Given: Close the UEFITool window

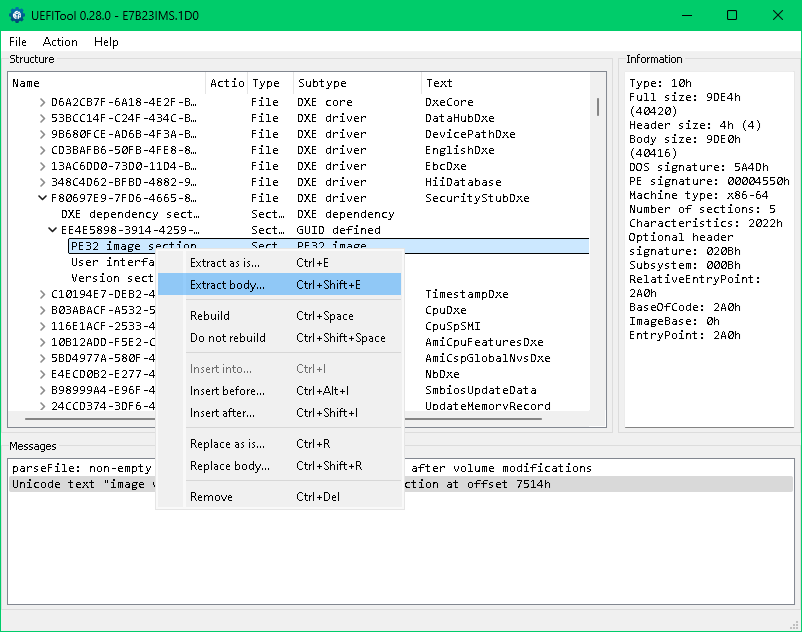Looking at the screenshot, I should click(777, 15).
